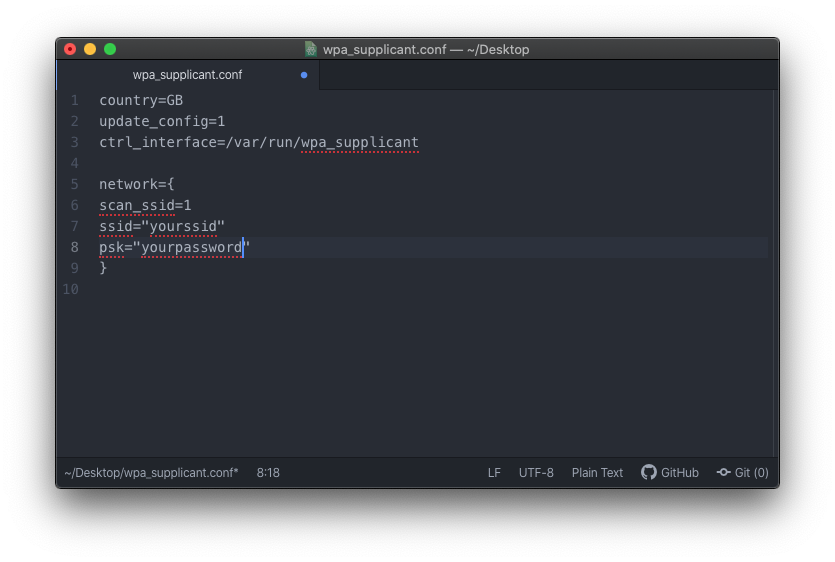Minimize the window with the yellow button
This screenshot has width=835, height=562.
tap(90, 49)
